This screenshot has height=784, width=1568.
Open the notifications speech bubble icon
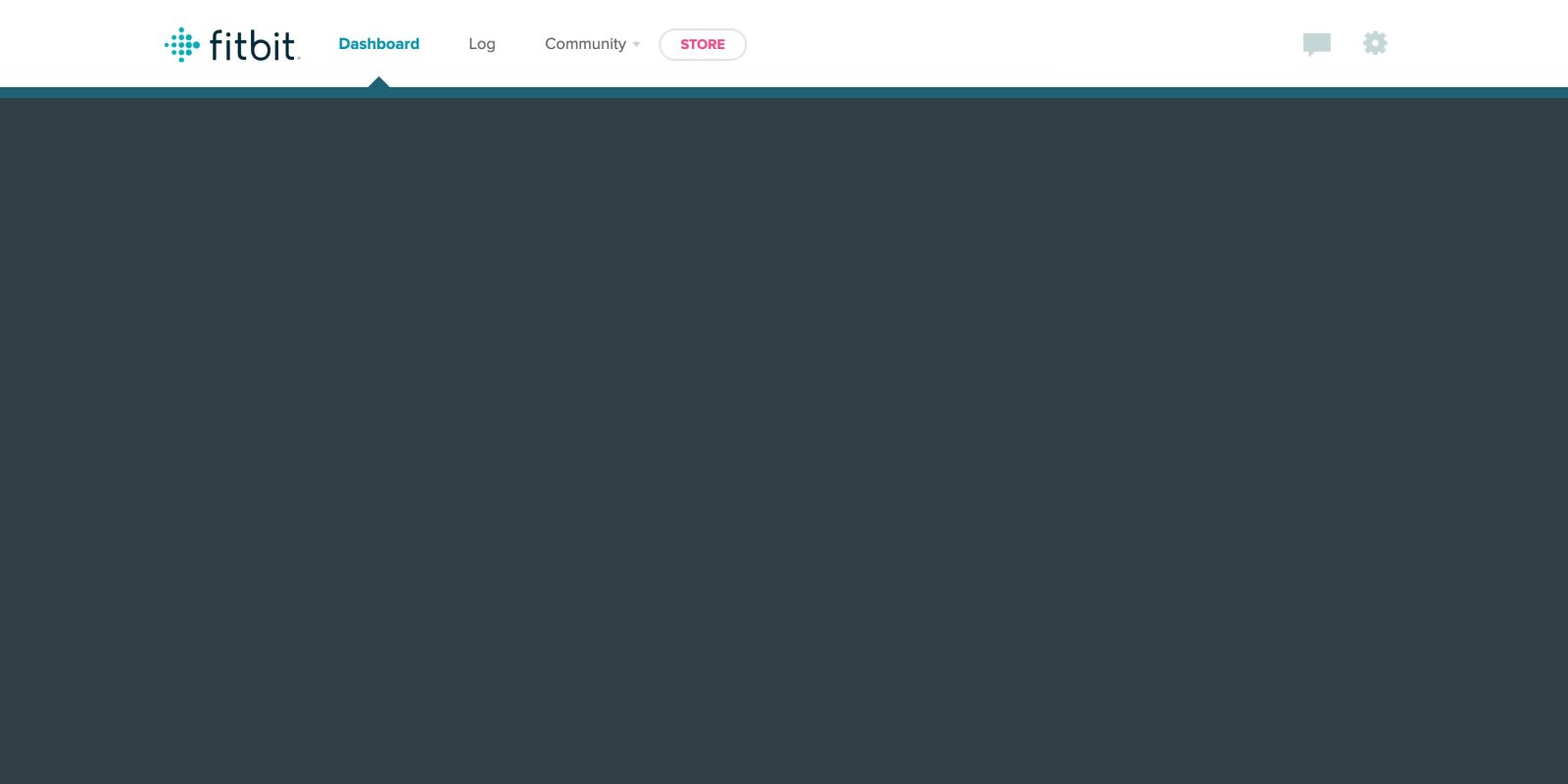click(1316, 44)
